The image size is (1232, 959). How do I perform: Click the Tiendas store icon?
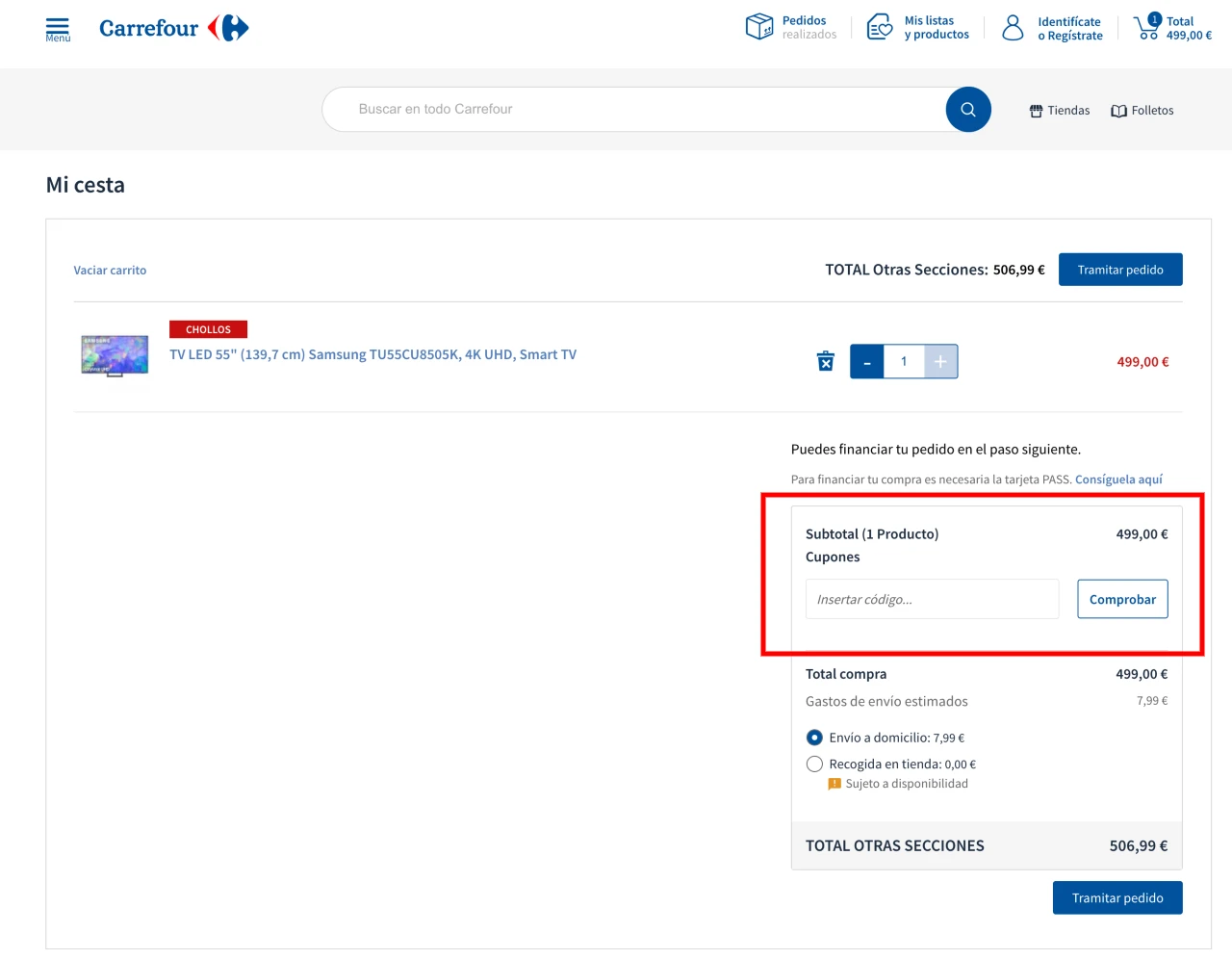[1036, 110]
